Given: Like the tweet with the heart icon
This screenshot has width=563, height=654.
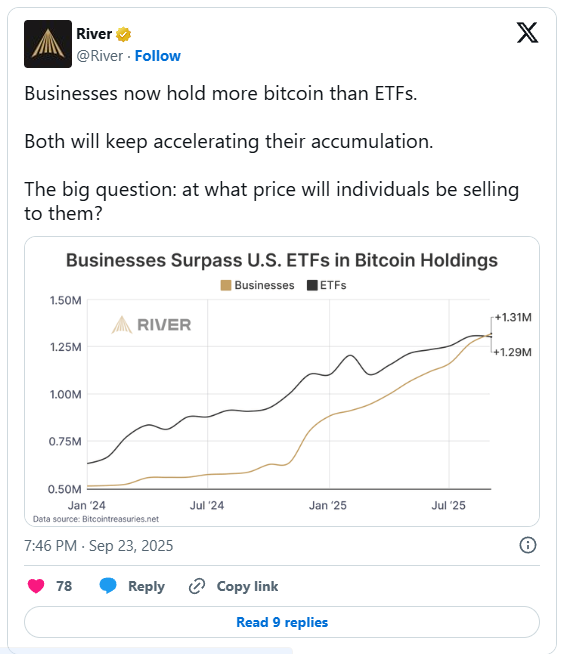Looking at the screenshot, I should tap(36, 586).
